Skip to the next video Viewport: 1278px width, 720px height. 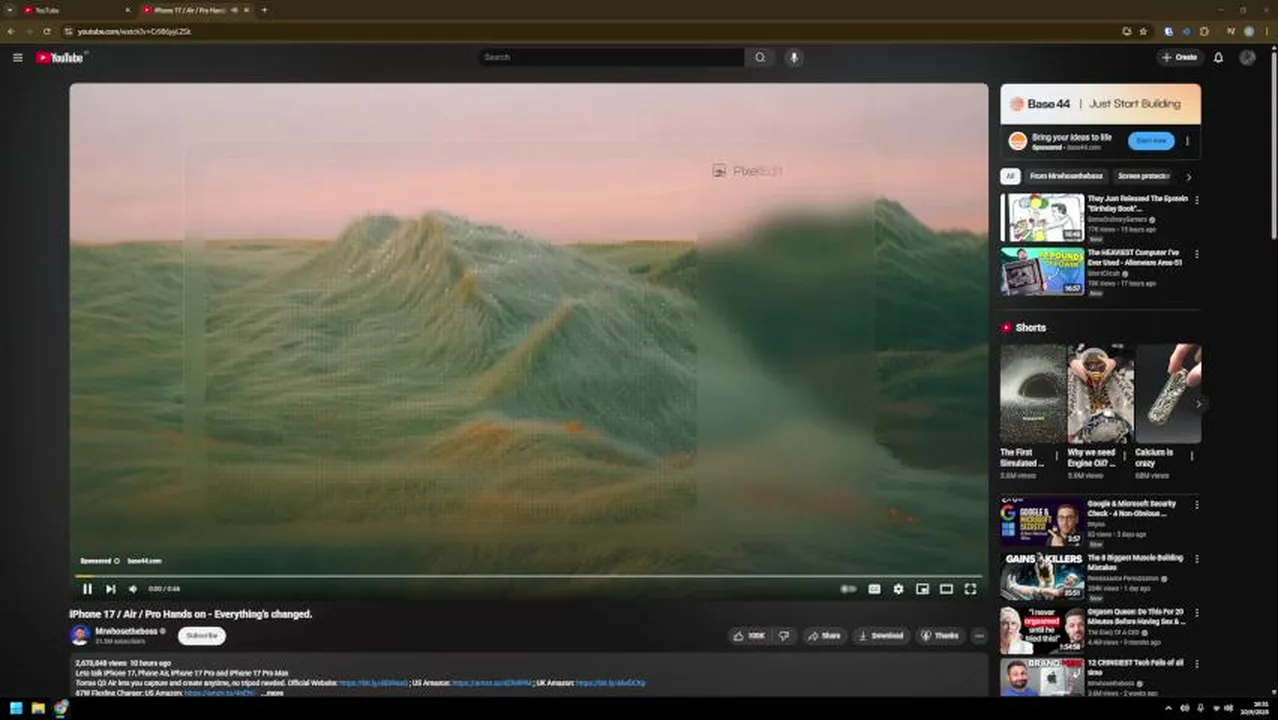pyautogui.click(x=110, y=589)
